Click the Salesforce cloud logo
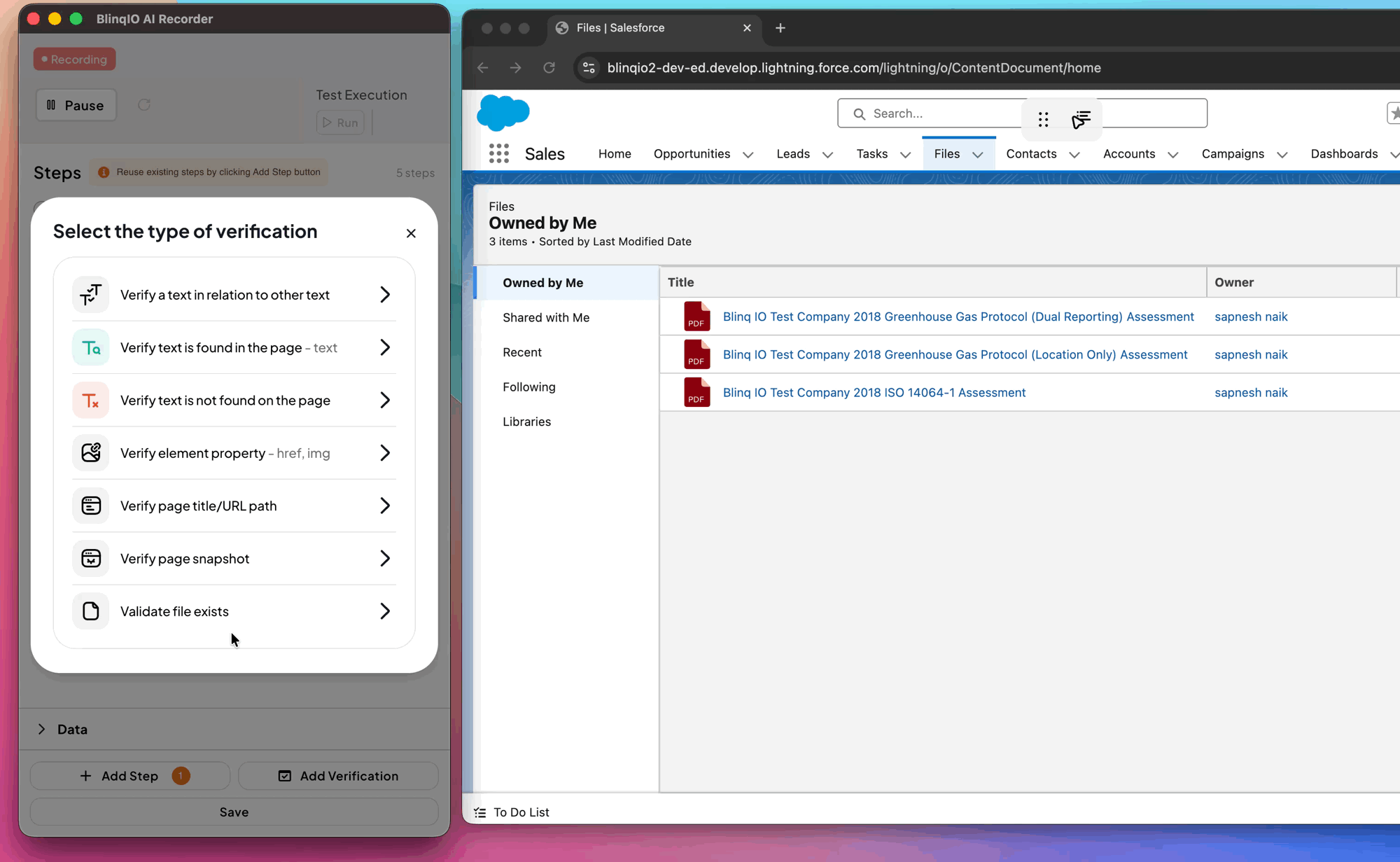 coord(503,113)
